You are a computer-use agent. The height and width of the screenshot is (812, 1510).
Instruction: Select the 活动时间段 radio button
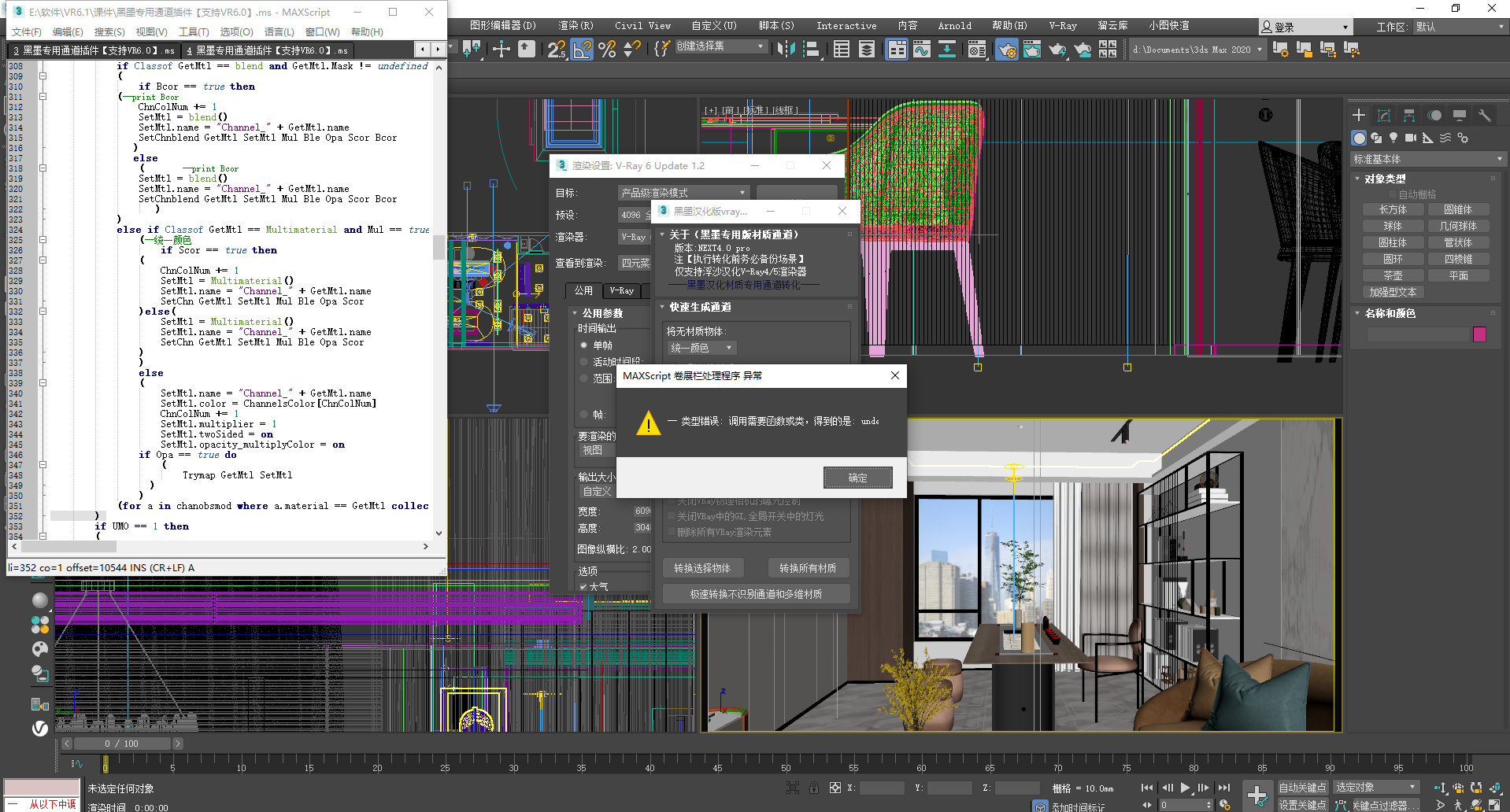[584, 362]
